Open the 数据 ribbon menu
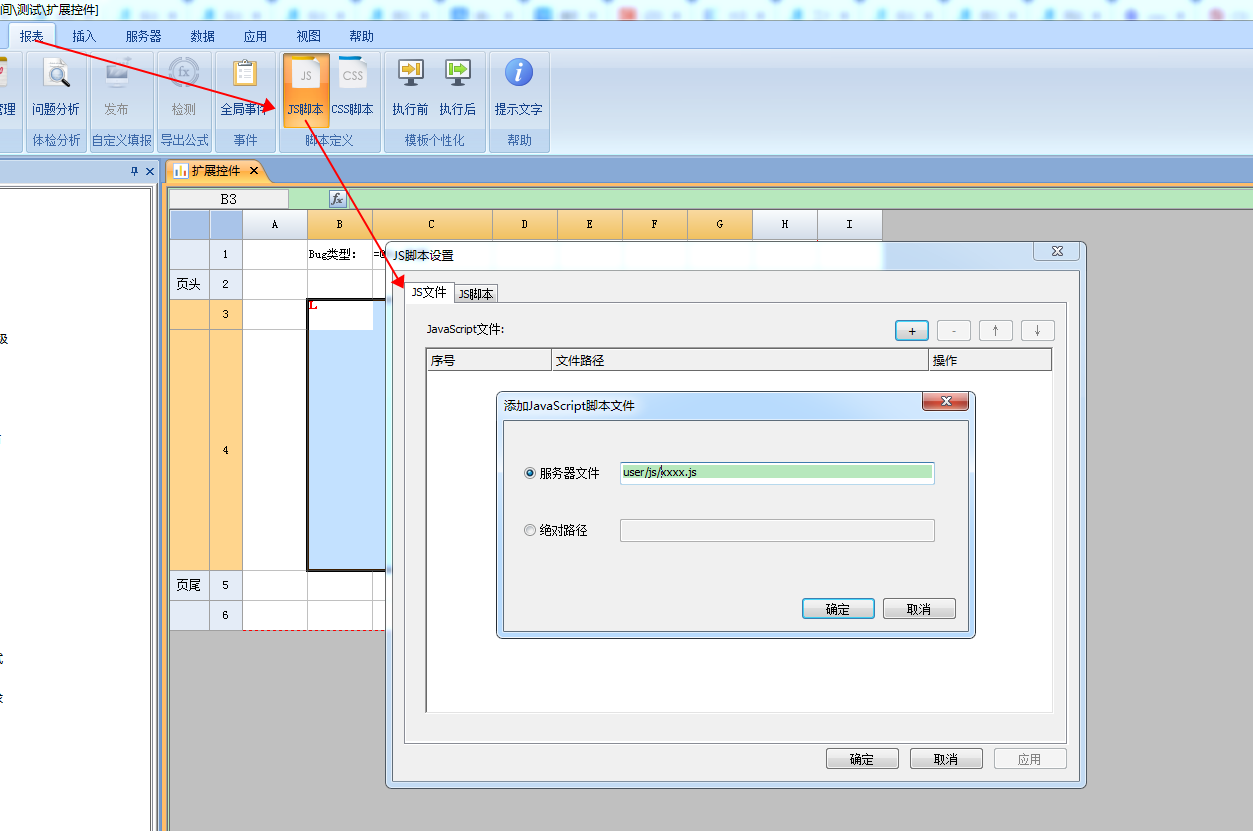The height and width of the screenshot is (831, 1253). coord(202,36)
